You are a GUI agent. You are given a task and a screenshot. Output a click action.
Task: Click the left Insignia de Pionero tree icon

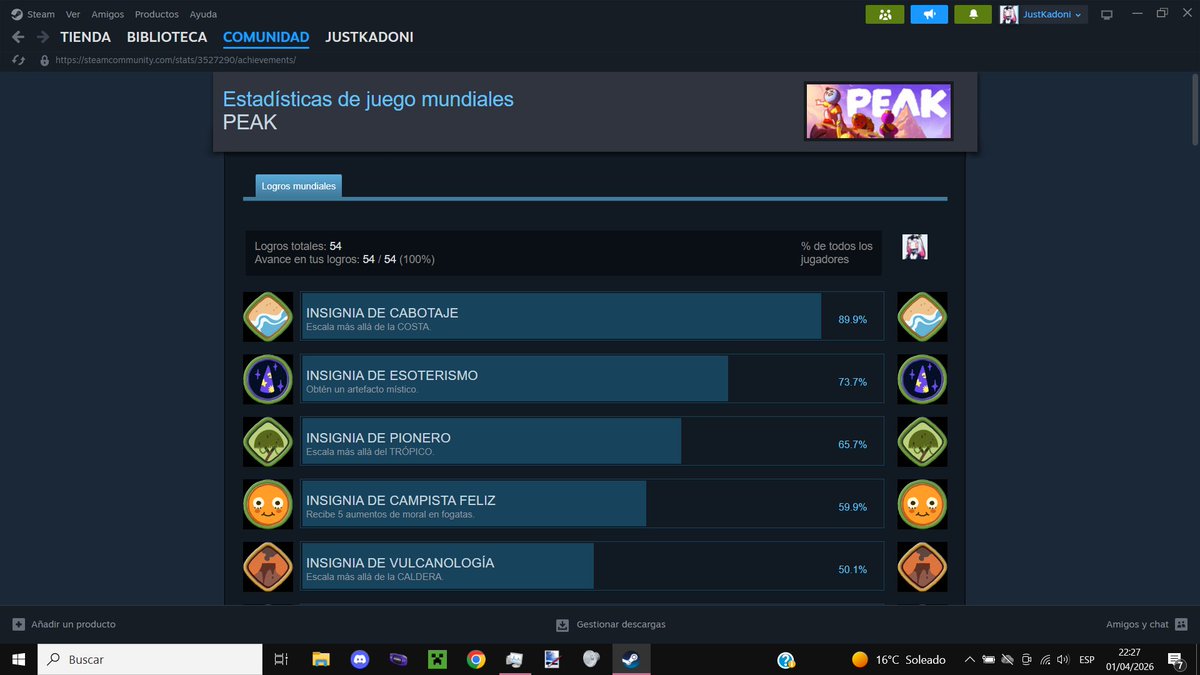pyautogui.click(x=268, y=442)
